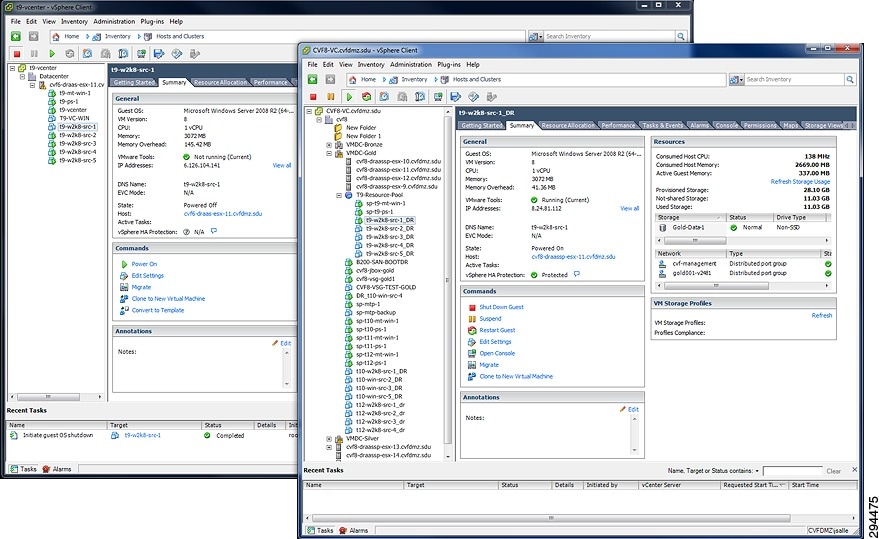Open the Getting Started tab in the t9-vcenter window

(x=134, y=82)
